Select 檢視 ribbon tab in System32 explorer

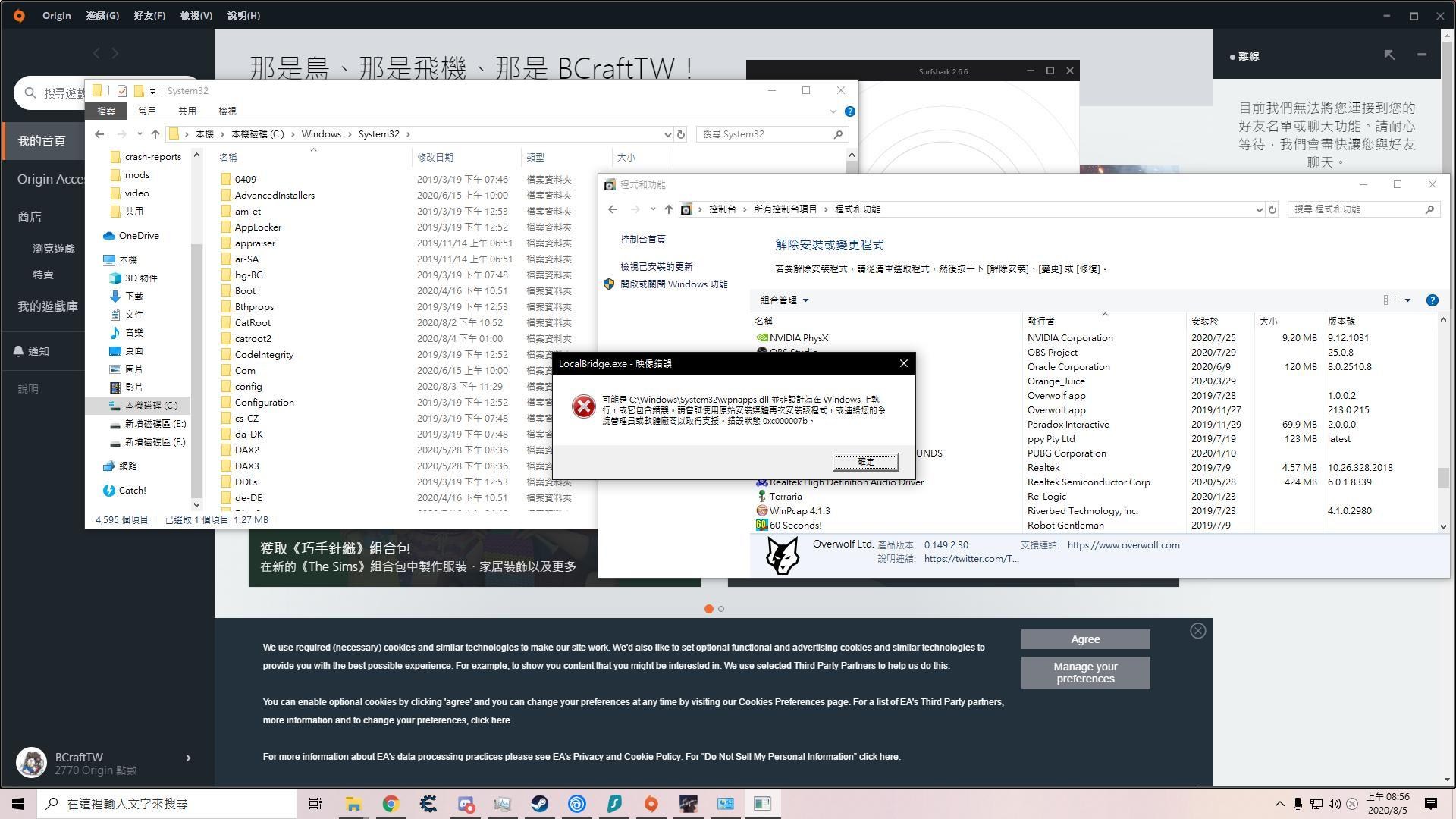[227, 111]
